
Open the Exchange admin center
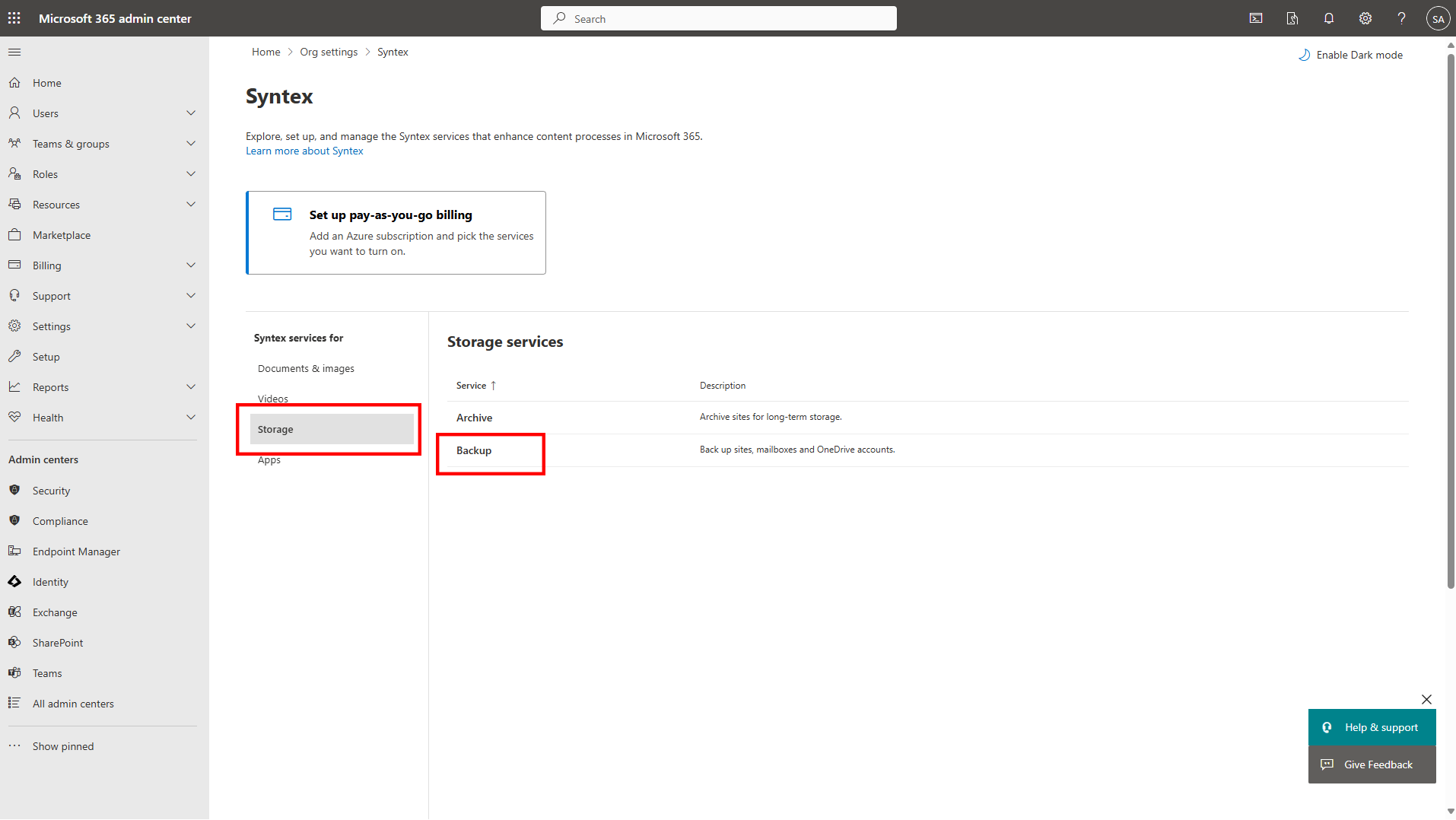coord(54,612)
